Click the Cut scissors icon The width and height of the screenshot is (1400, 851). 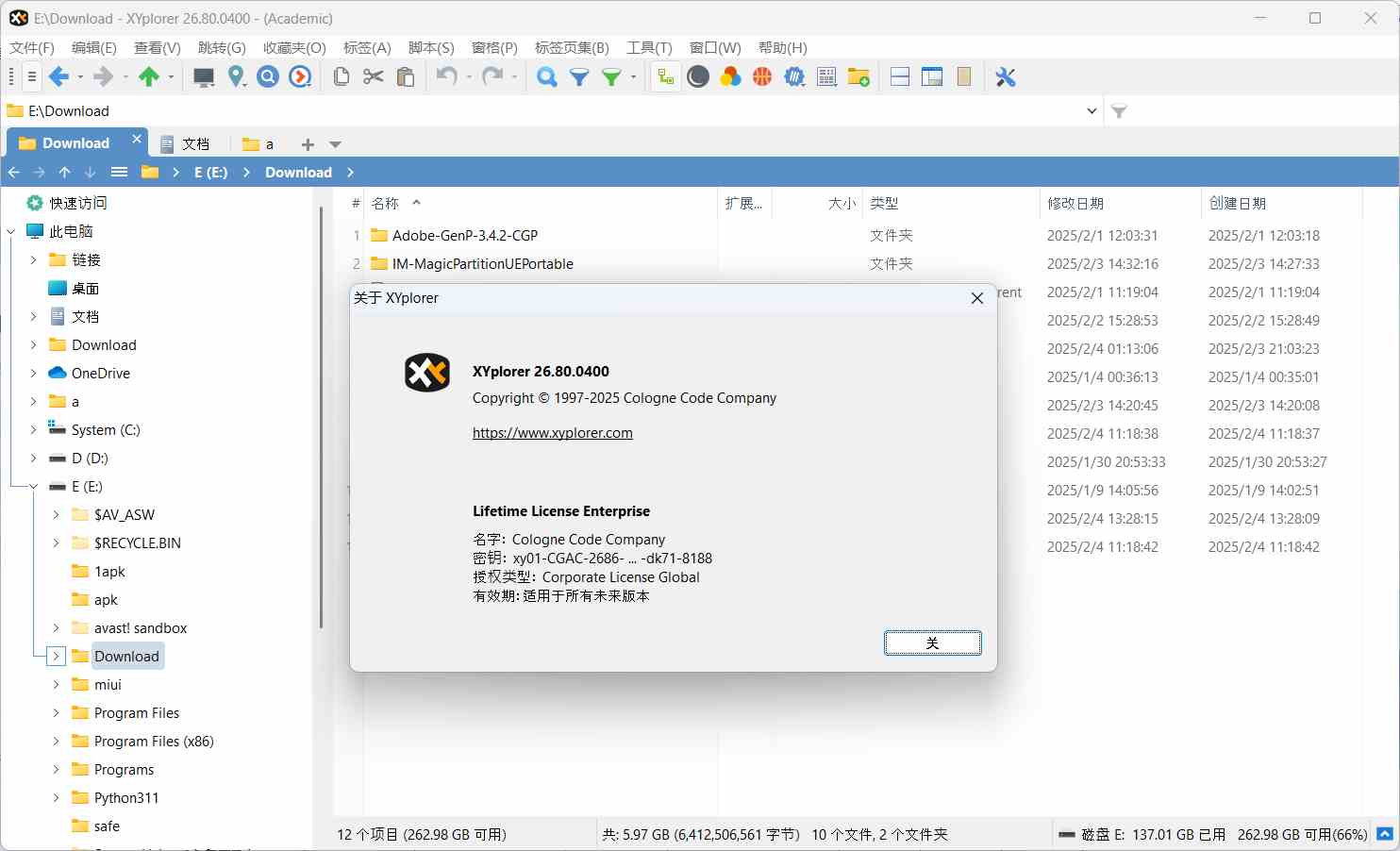click(374, 77)
